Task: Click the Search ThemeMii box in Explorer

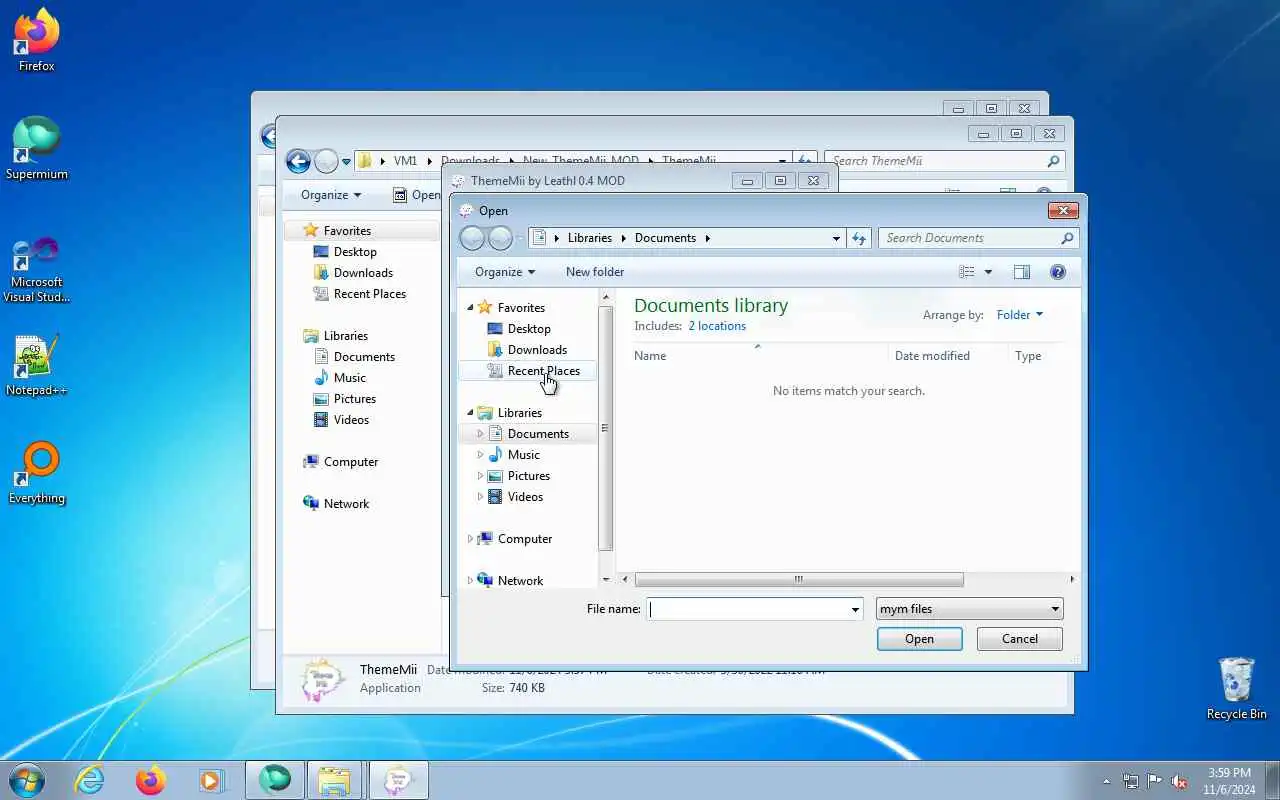Action: [x=945, y=161]
